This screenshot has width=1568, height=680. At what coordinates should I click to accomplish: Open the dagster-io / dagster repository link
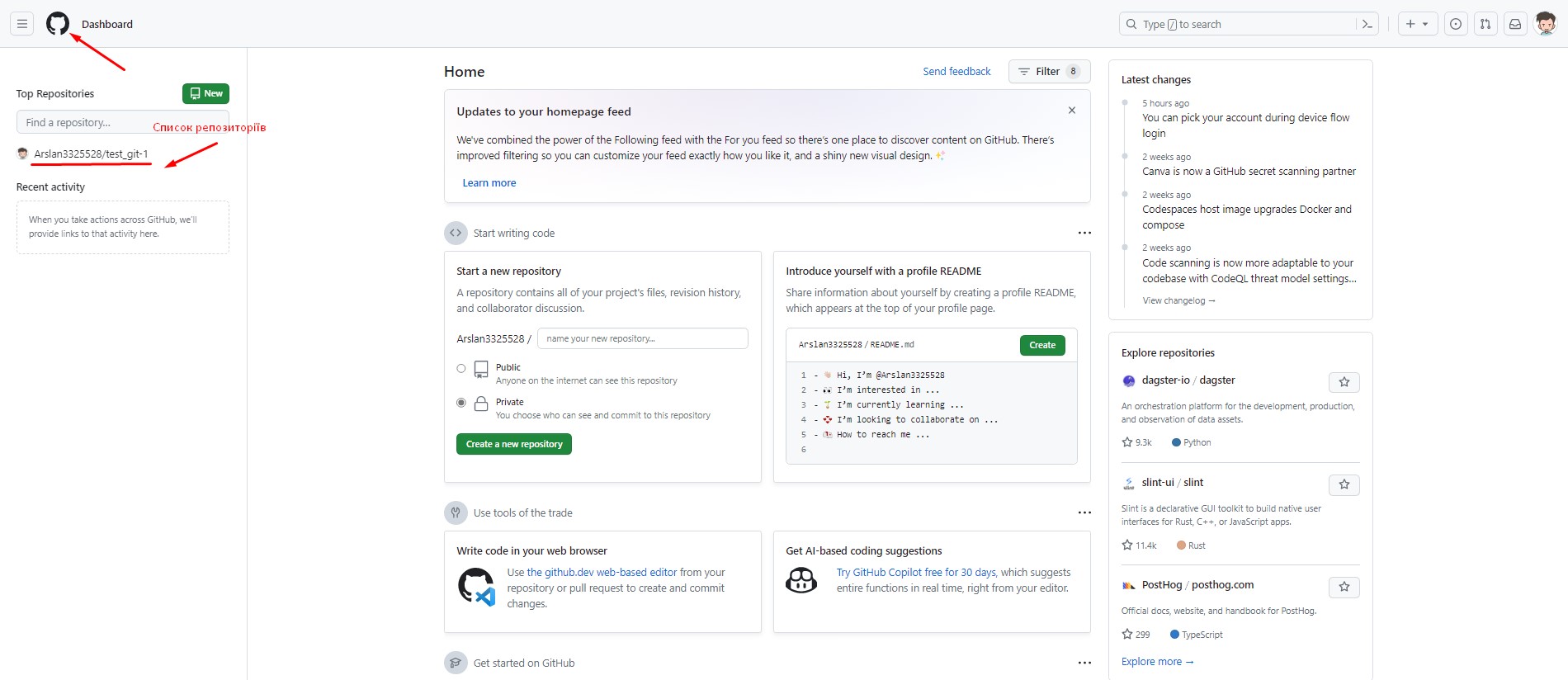1188,380
